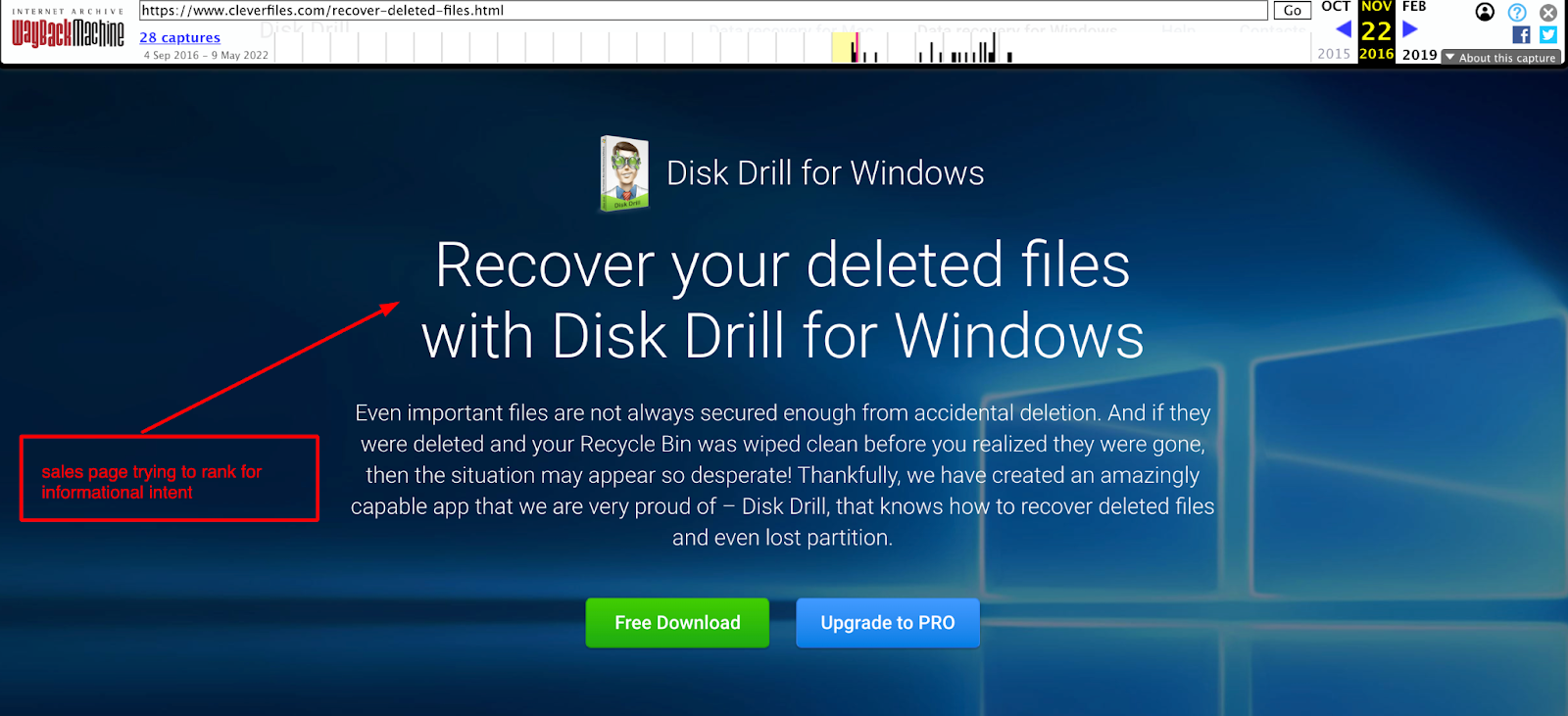This screenshot has width=1568, height=716.
Task: Close the Wayback toolbar
Action: [1548, 13]
